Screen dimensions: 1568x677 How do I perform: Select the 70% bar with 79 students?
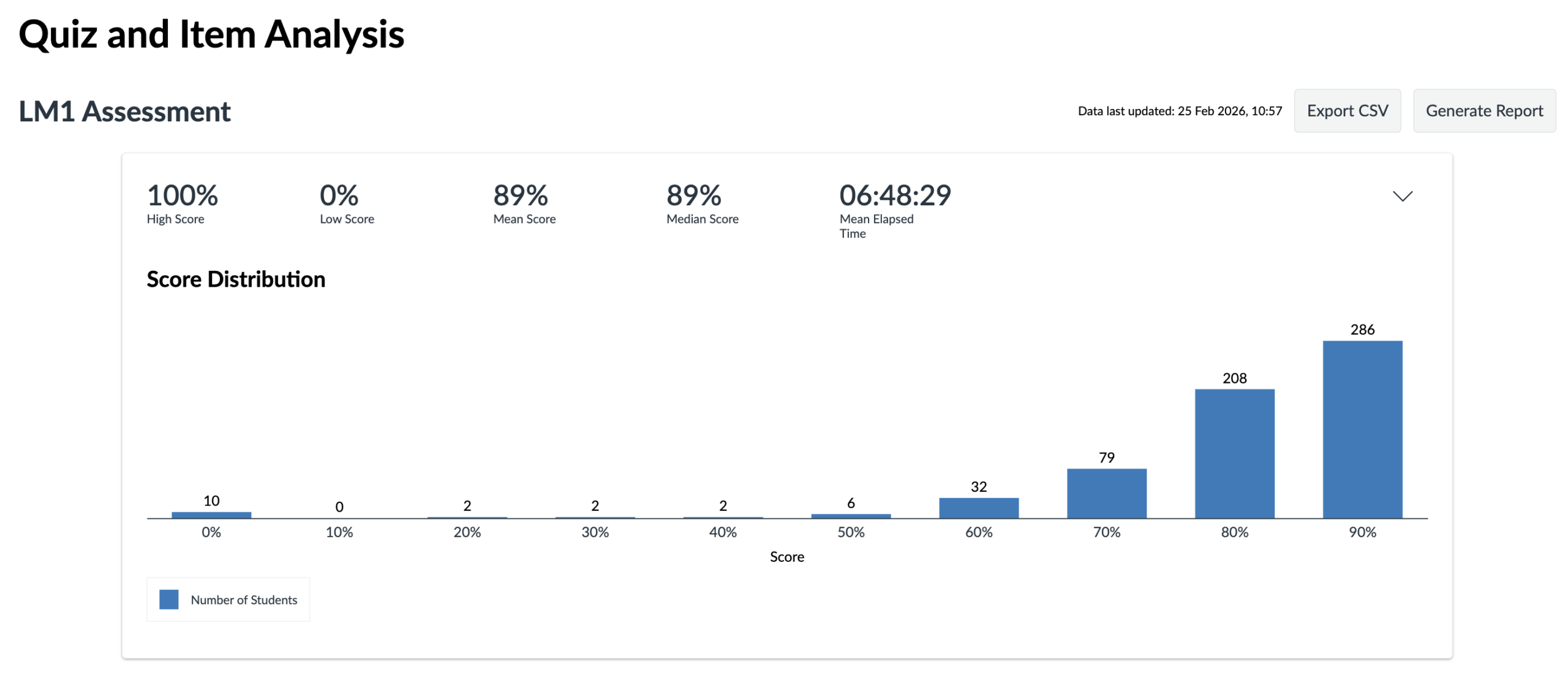(x=1106, y=493)
